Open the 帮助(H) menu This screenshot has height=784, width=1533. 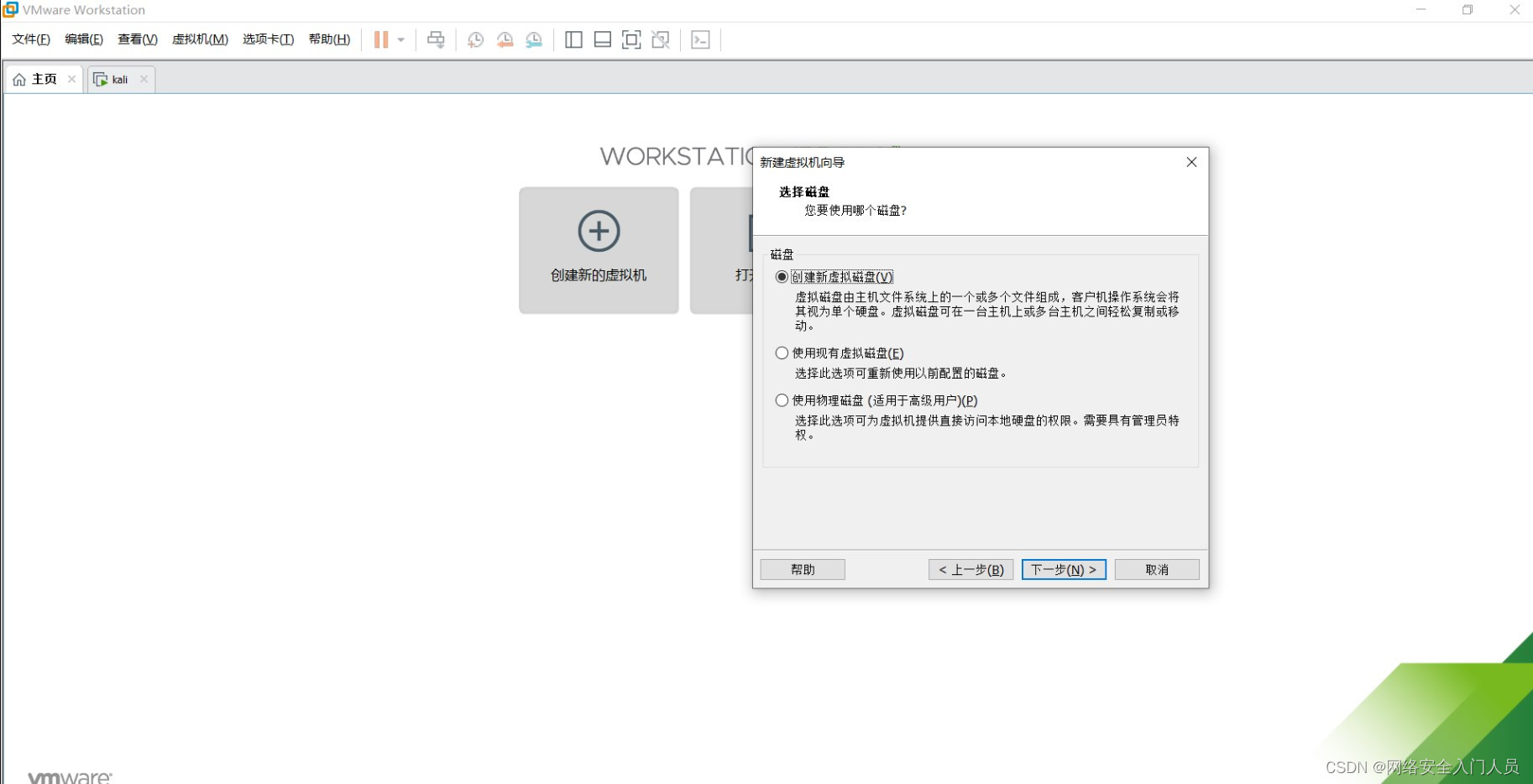[329, 39]
